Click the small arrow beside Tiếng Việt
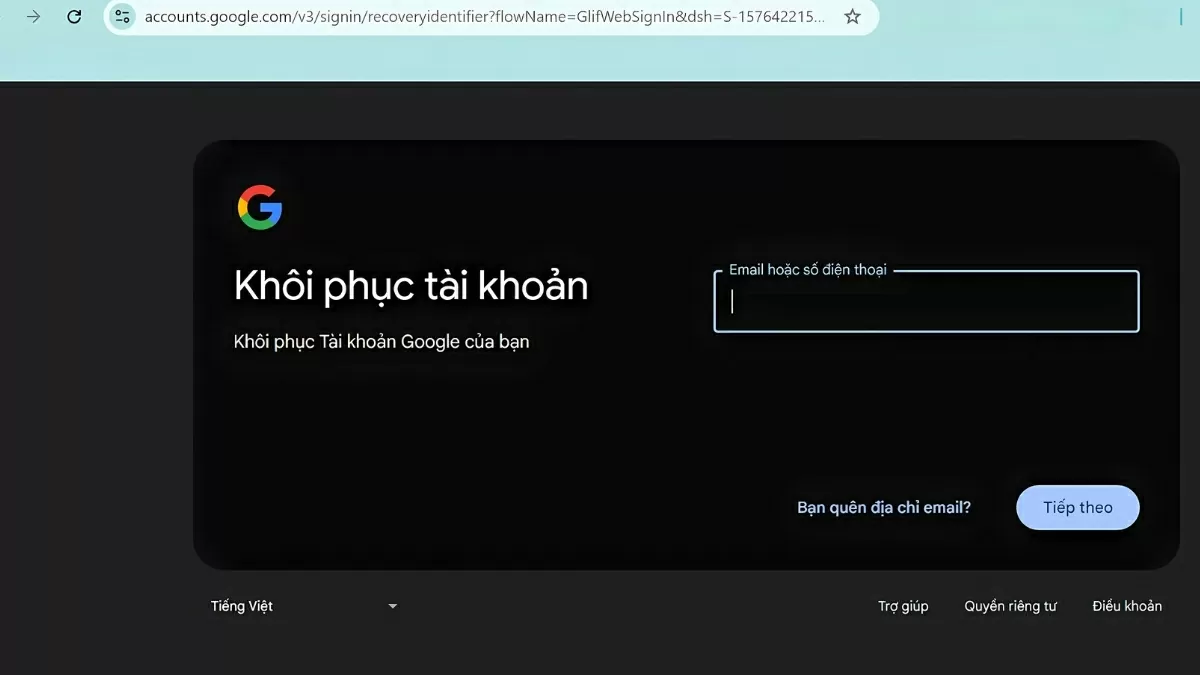Viewport: 1200px width, 675px height. tap(392, 606)
